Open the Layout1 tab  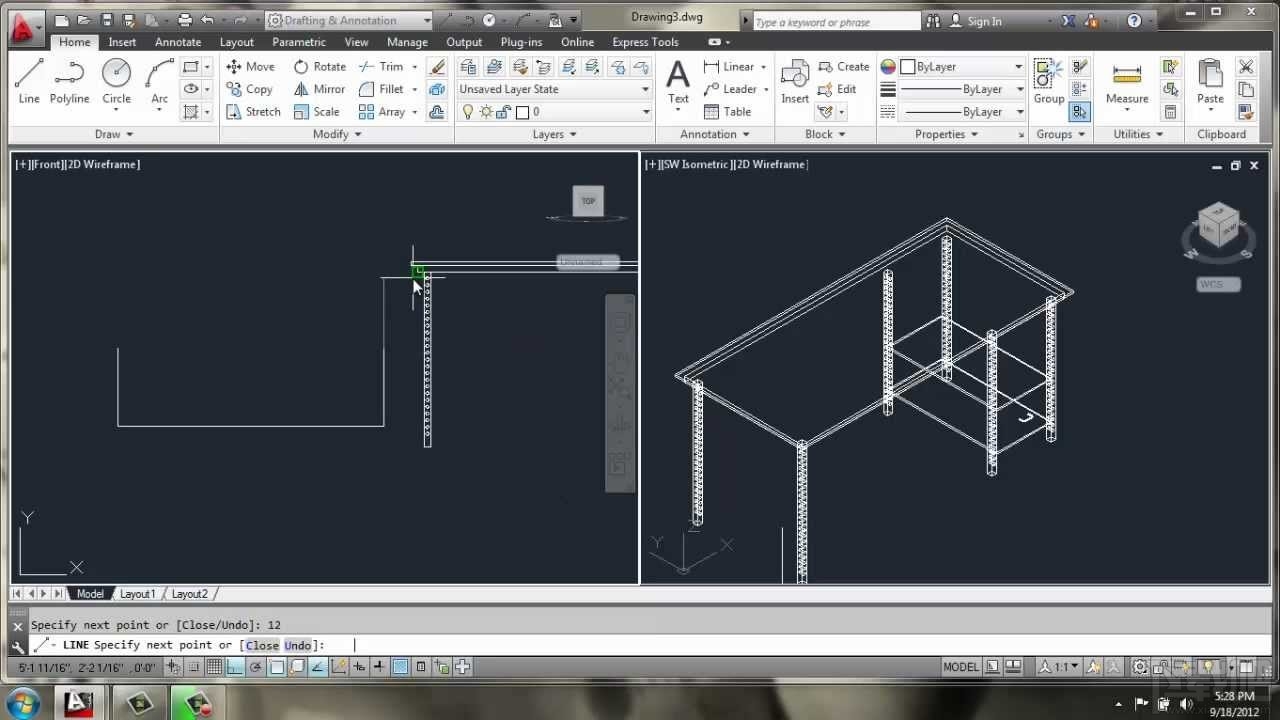click(x=138, y=593)
